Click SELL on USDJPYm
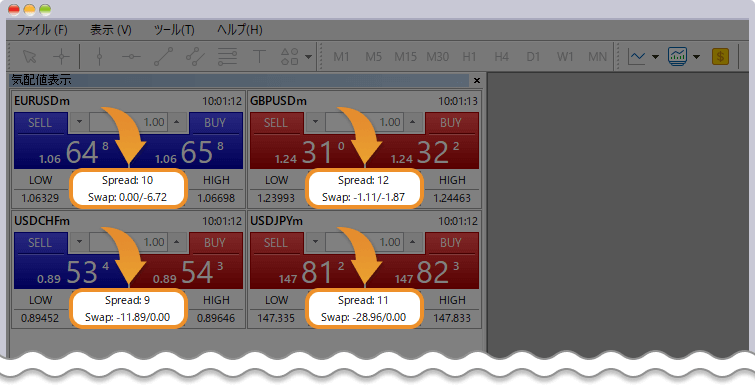The image size is (755, 388). 276,243
